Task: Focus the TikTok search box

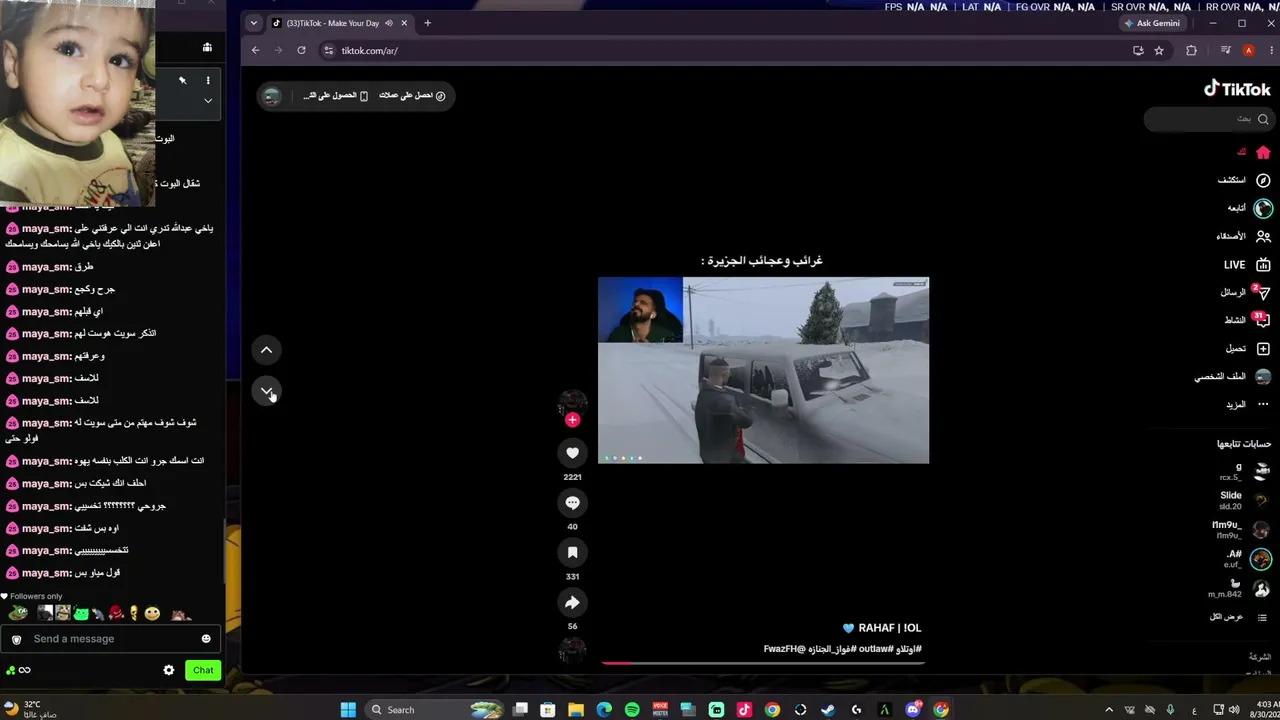Action: [1208, 119]
